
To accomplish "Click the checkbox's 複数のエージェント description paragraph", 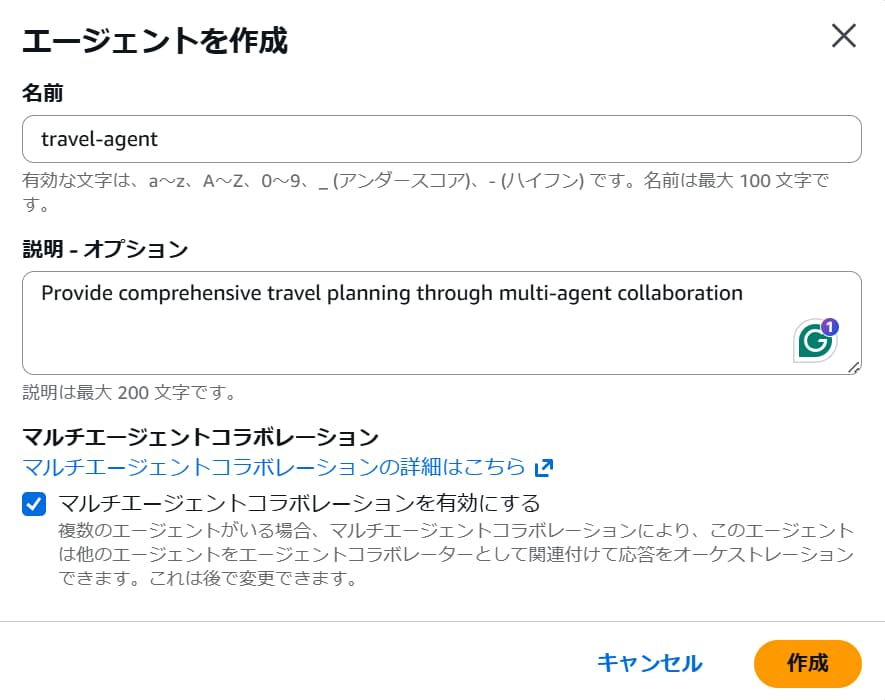I will point(455,554).
